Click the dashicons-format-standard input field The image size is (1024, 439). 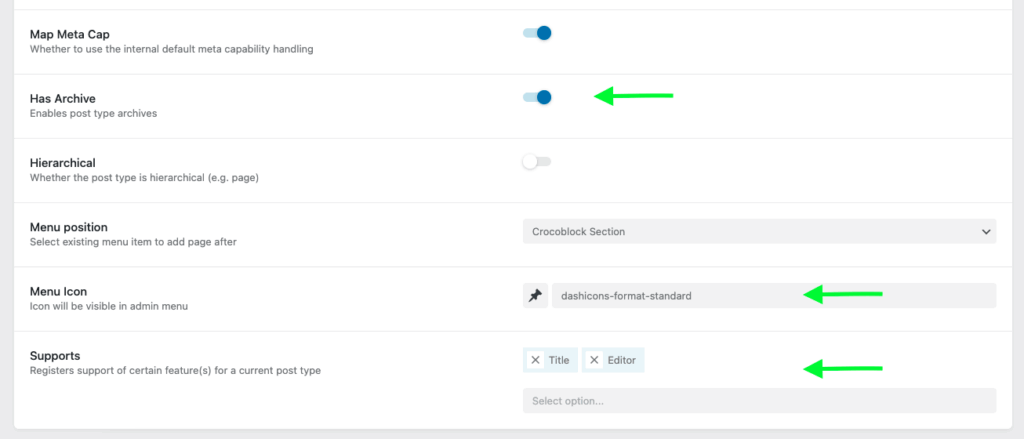680,296
